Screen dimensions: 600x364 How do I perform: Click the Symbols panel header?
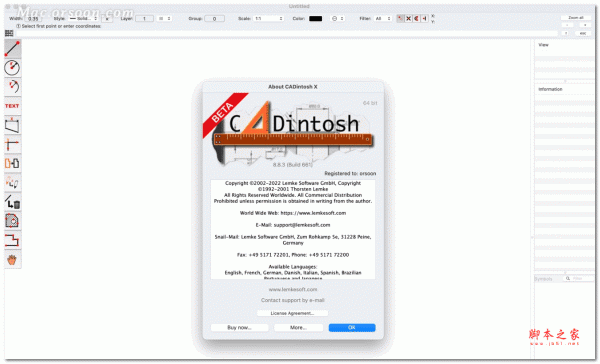point(543,279)
